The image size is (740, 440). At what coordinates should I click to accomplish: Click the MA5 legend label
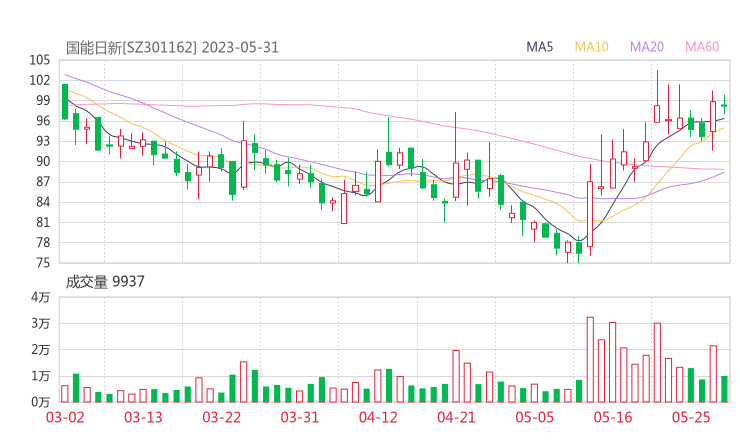point(539,47)
